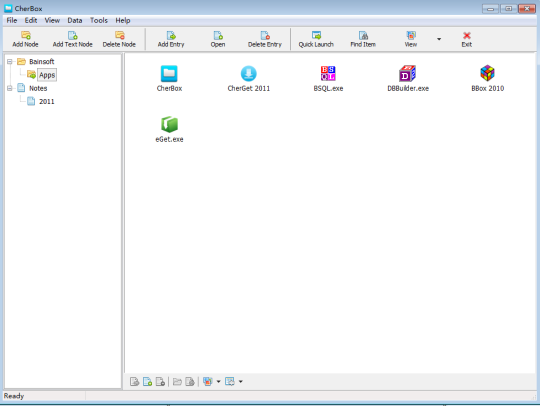The width and height of the screenshot is (540, 406).
Task: Select the CherGet 2011 entry icon
Action: (x=249, y=73)
